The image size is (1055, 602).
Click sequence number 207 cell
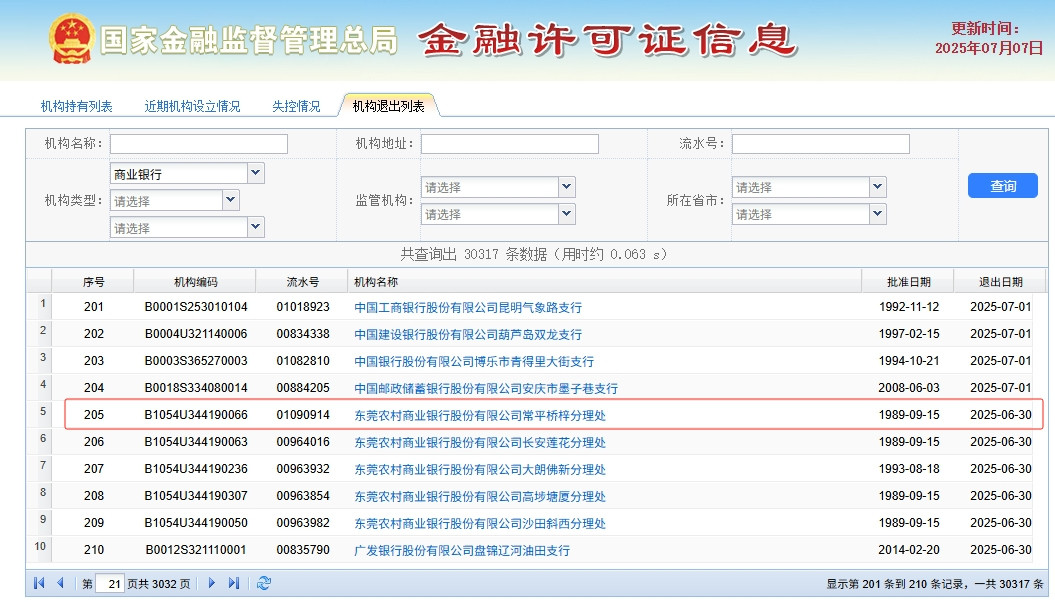click(94, 468)
